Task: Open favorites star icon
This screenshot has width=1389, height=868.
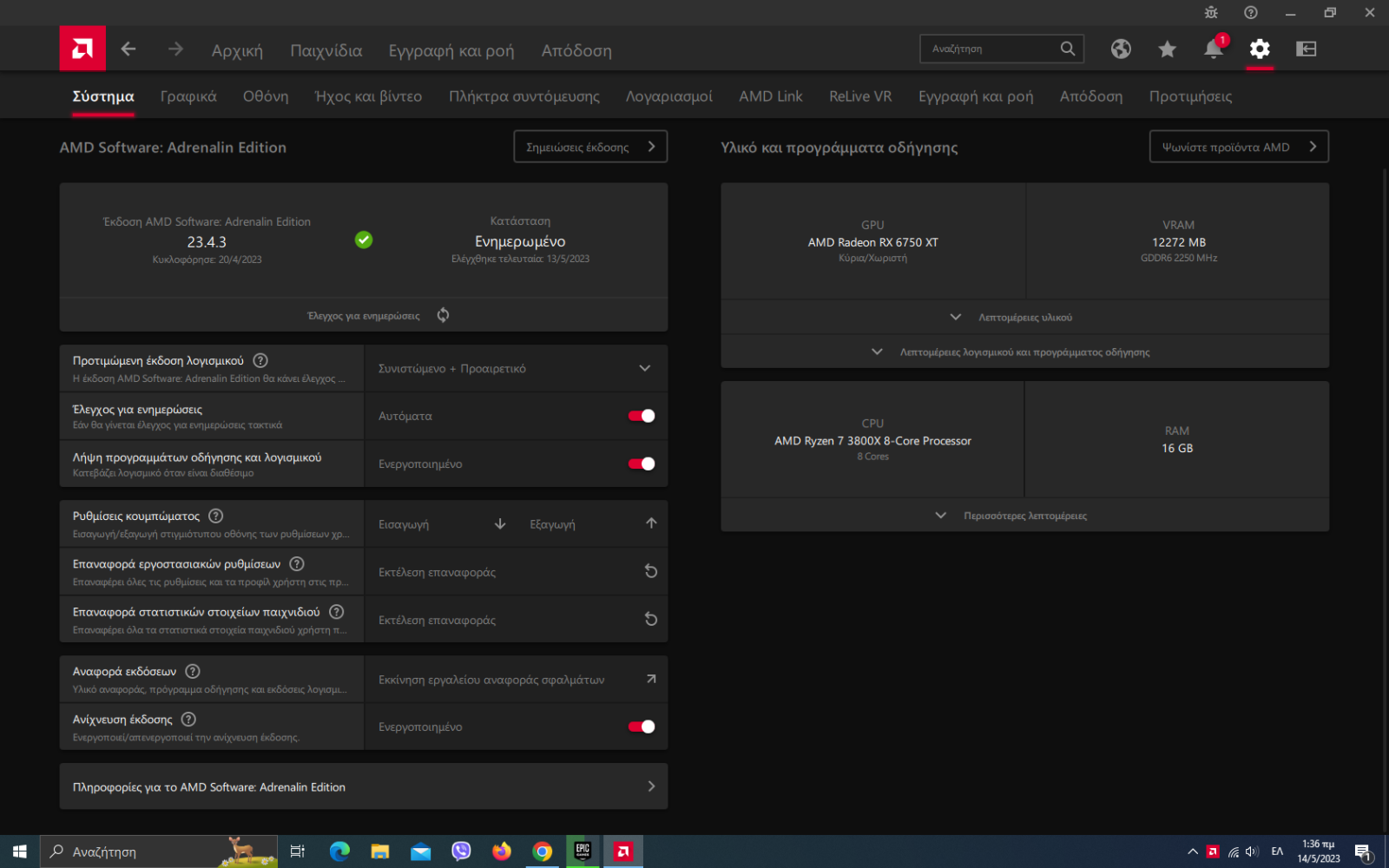Action: (1168, 49)
